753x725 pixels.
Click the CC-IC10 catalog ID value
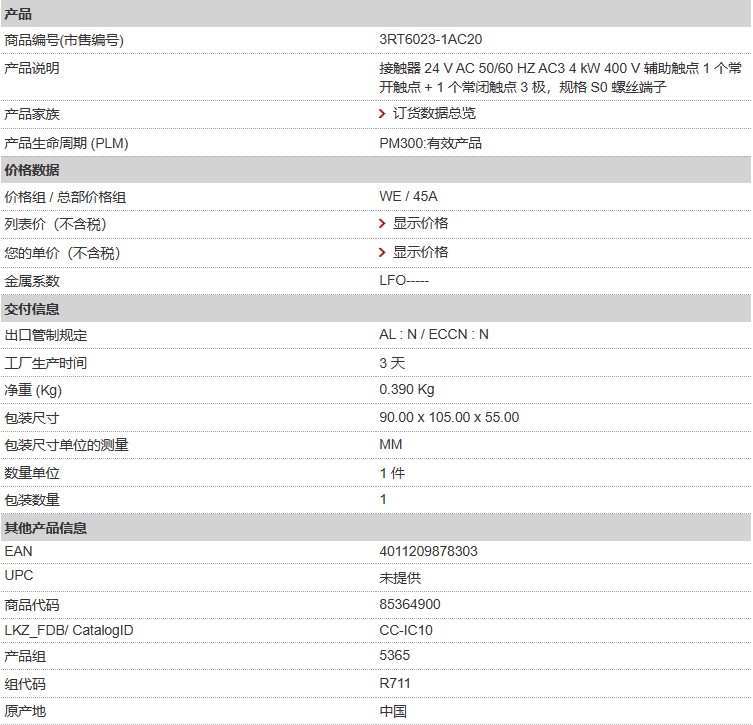point(406,630)
